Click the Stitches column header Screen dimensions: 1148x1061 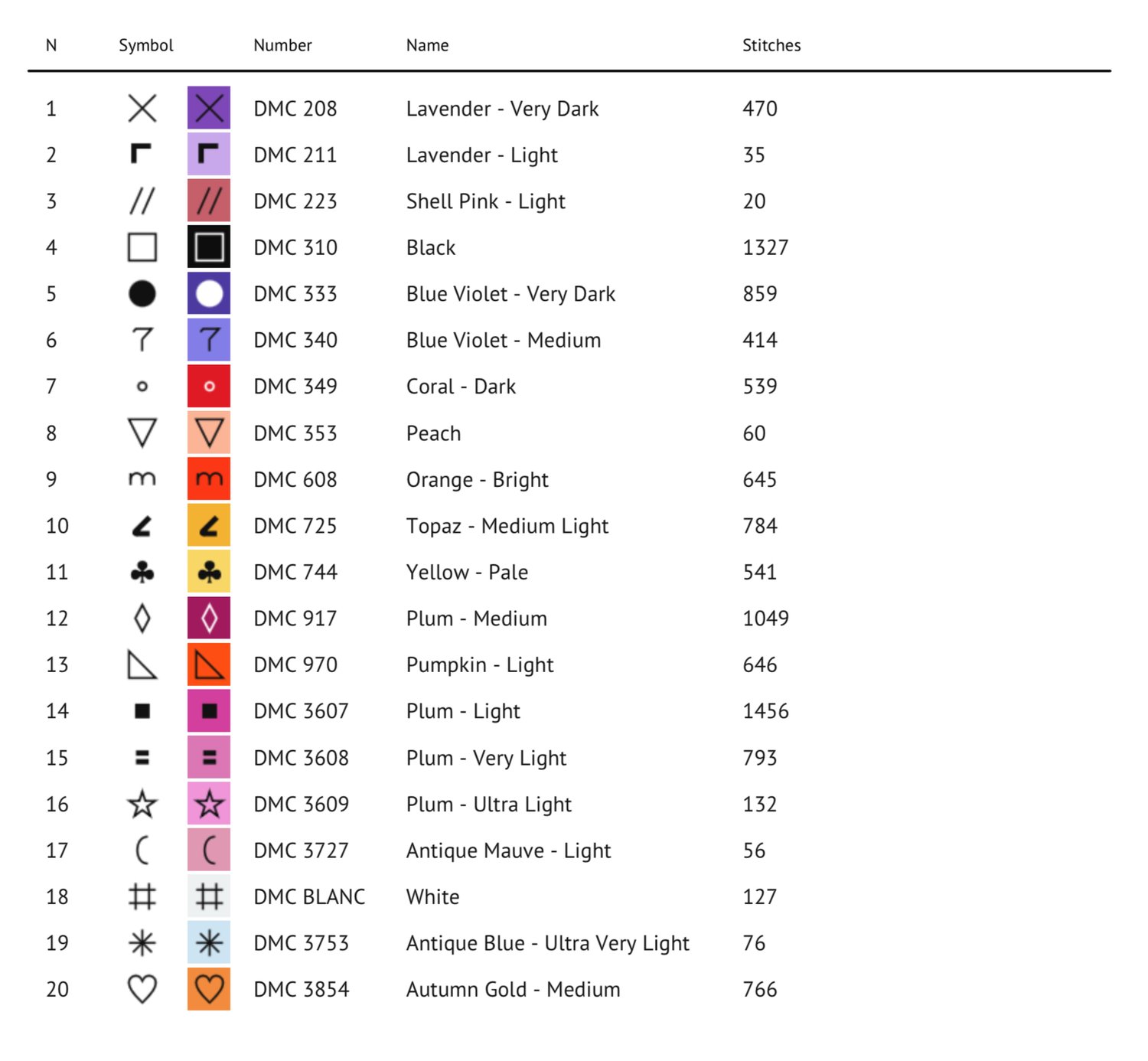coord(771,45)
